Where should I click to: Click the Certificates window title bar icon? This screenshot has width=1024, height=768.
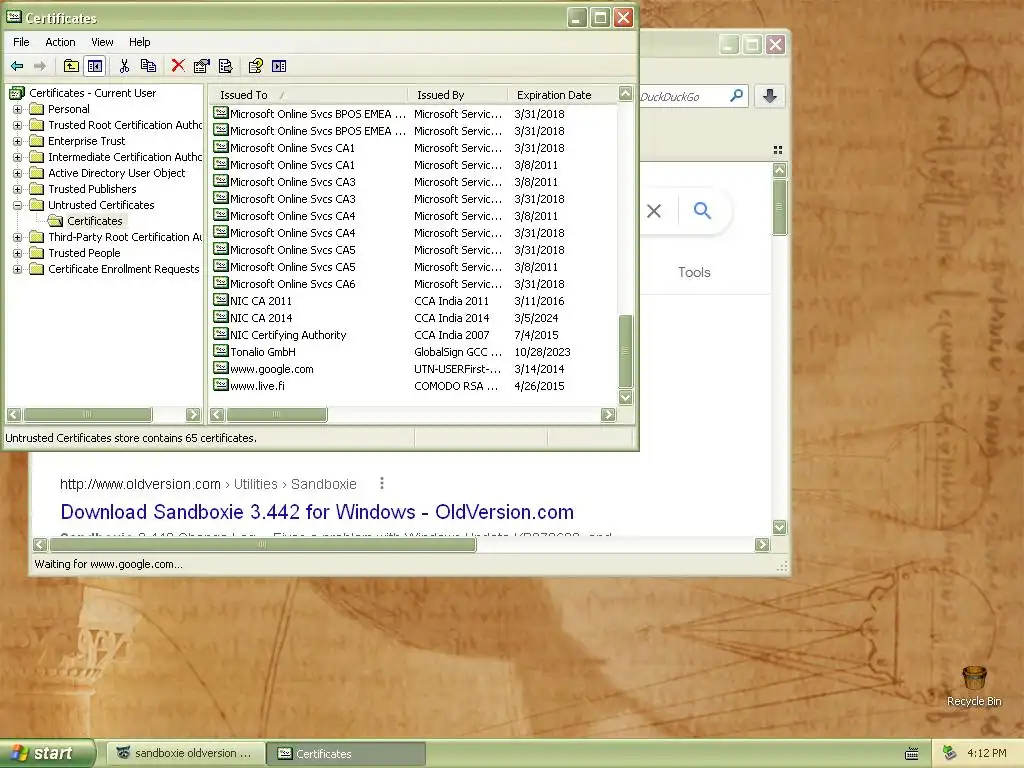pos(14,18)
